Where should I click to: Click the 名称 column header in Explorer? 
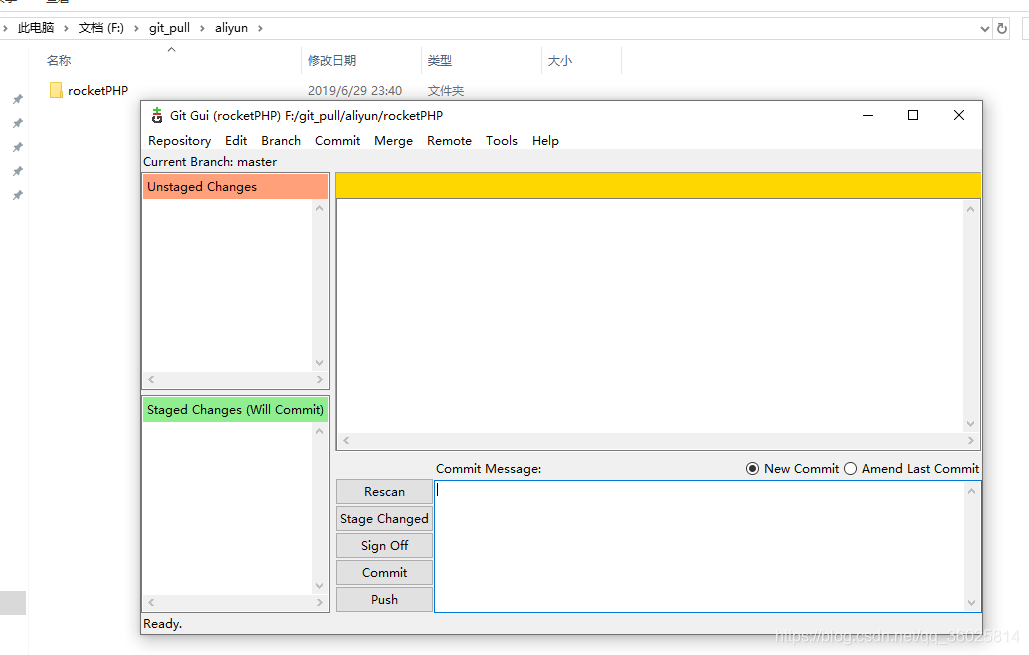(59, 60)
